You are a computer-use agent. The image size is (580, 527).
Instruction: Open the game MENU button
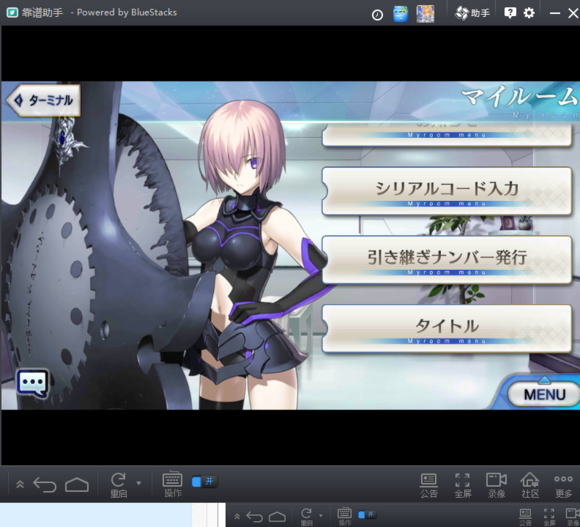pyautogui.click(x=544, y=394)
